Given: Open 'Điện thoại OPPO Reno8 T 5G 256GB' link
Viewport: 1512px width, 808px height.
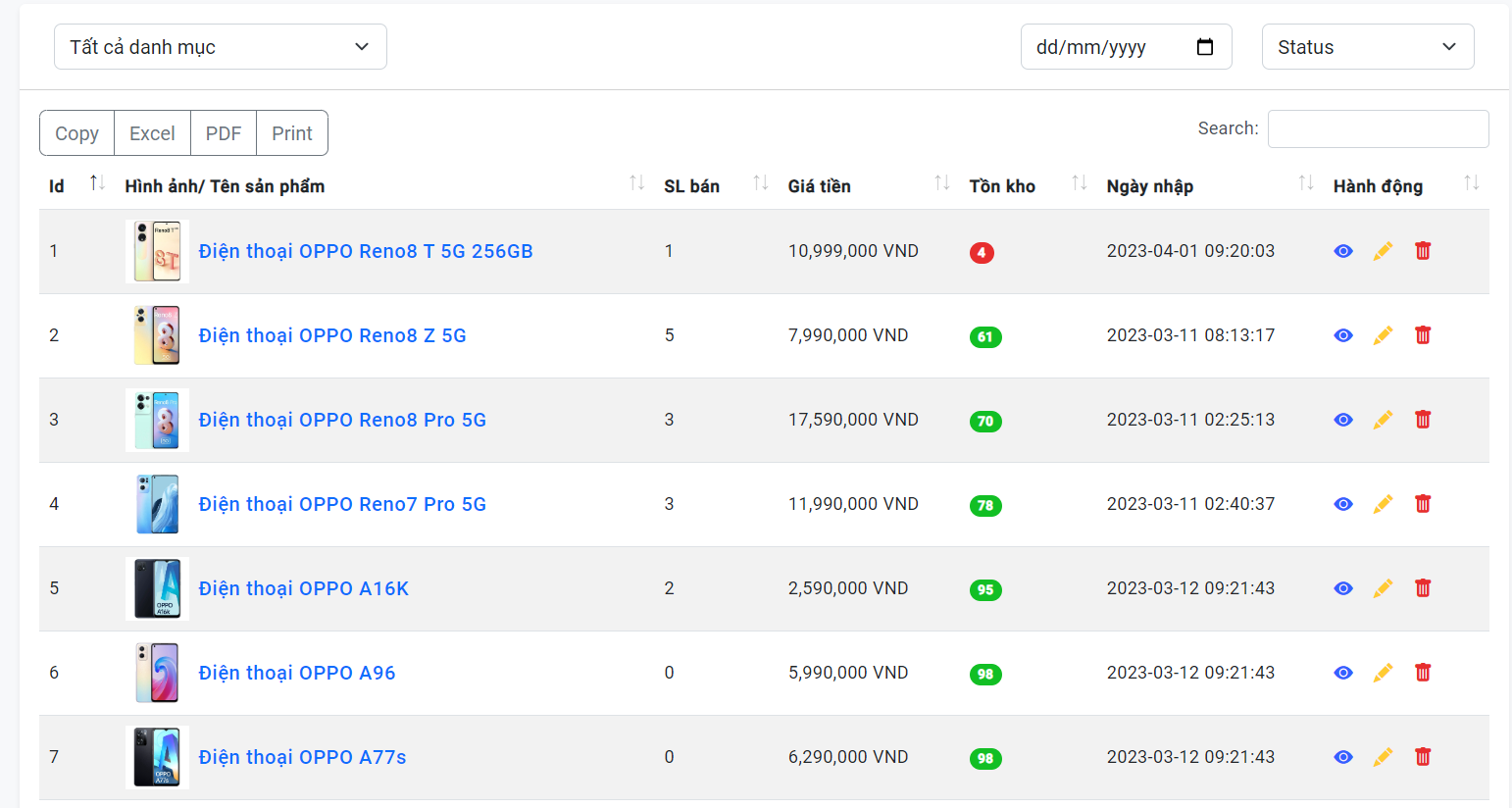Looking at the screenshot, I should click(366, 251).
